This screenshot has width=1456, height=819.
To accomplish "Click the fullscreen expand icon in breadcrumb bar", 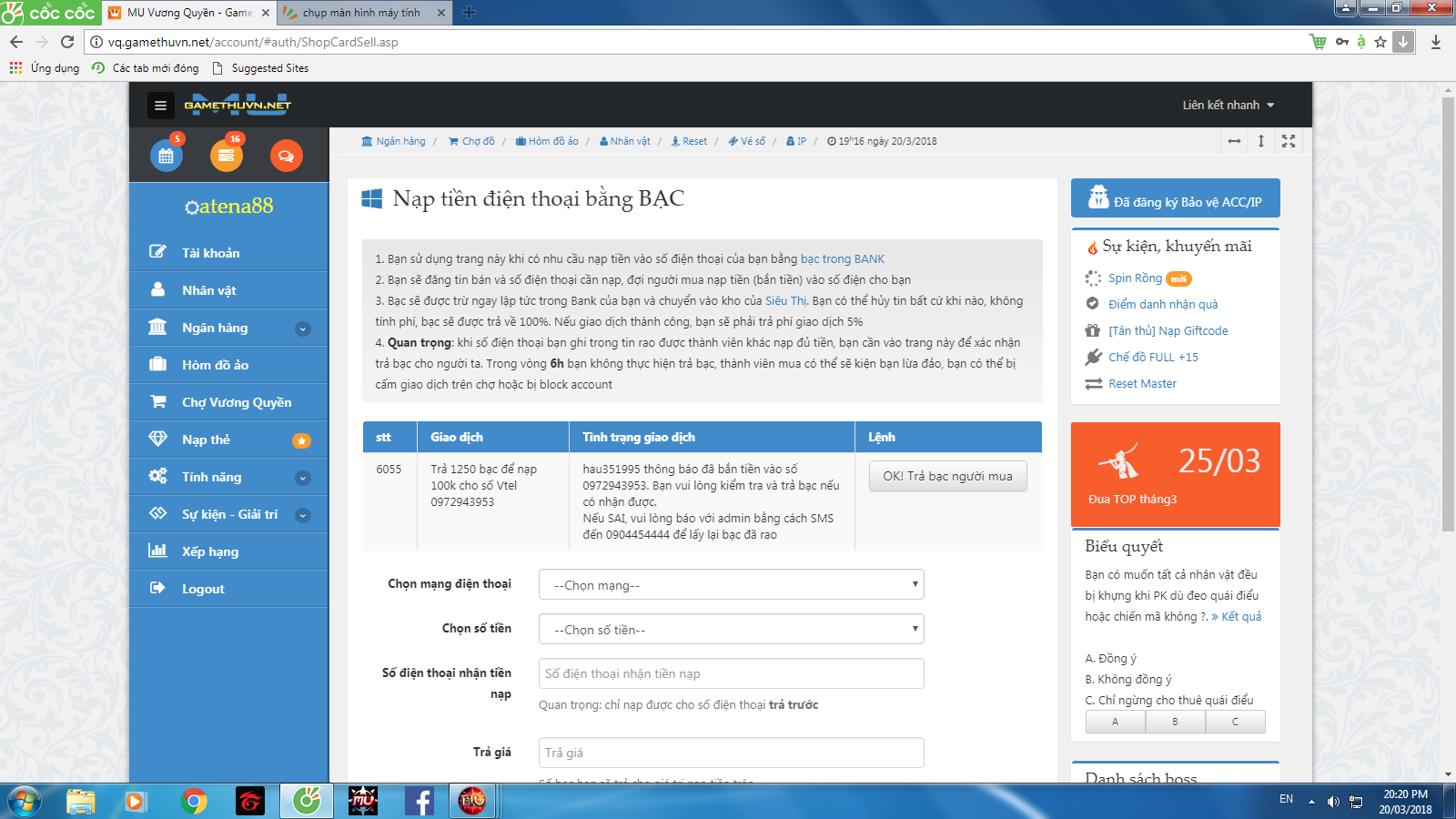I will (1289, 141).
